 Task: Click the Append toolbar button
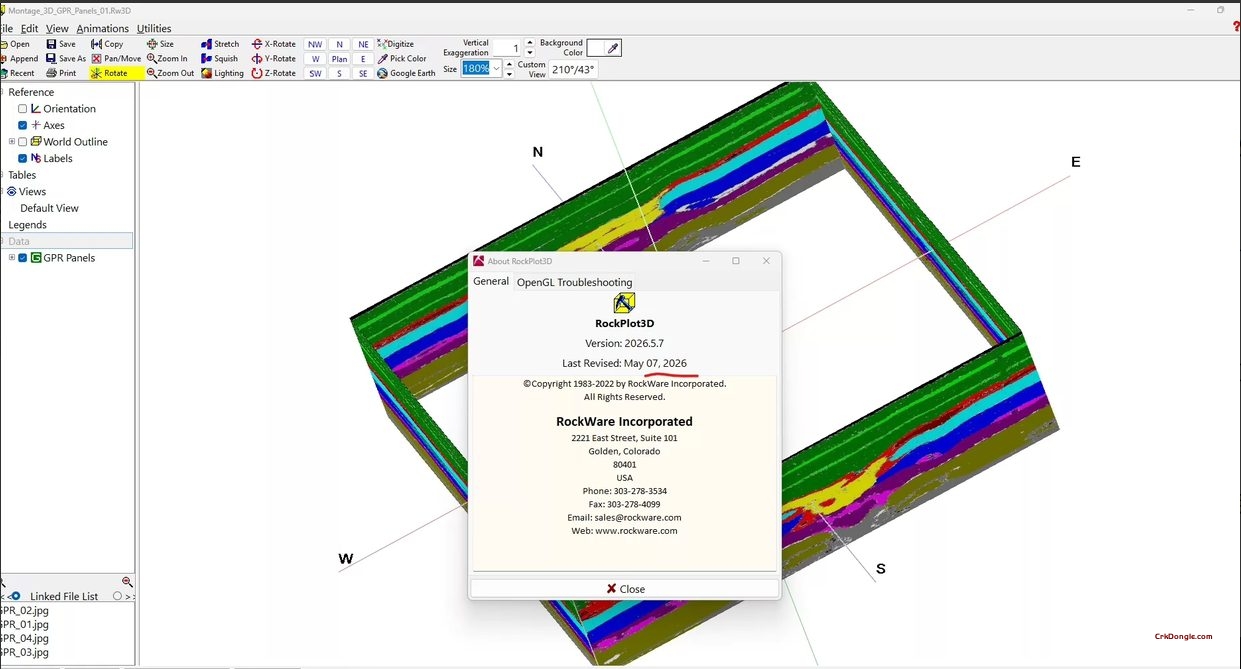pos(19,59)
